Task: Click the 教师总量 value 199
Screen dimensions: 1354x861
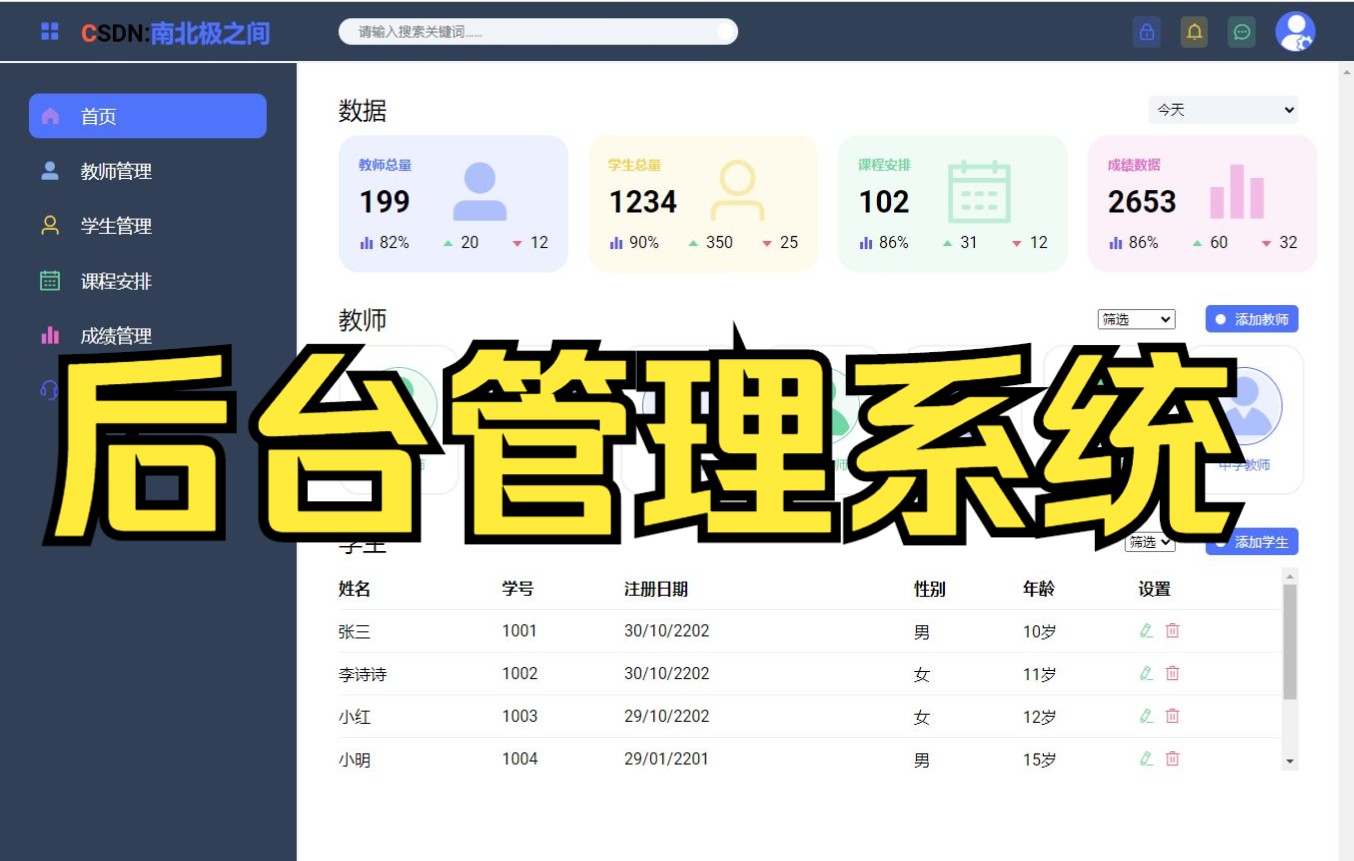Action: tap(385, 202)
